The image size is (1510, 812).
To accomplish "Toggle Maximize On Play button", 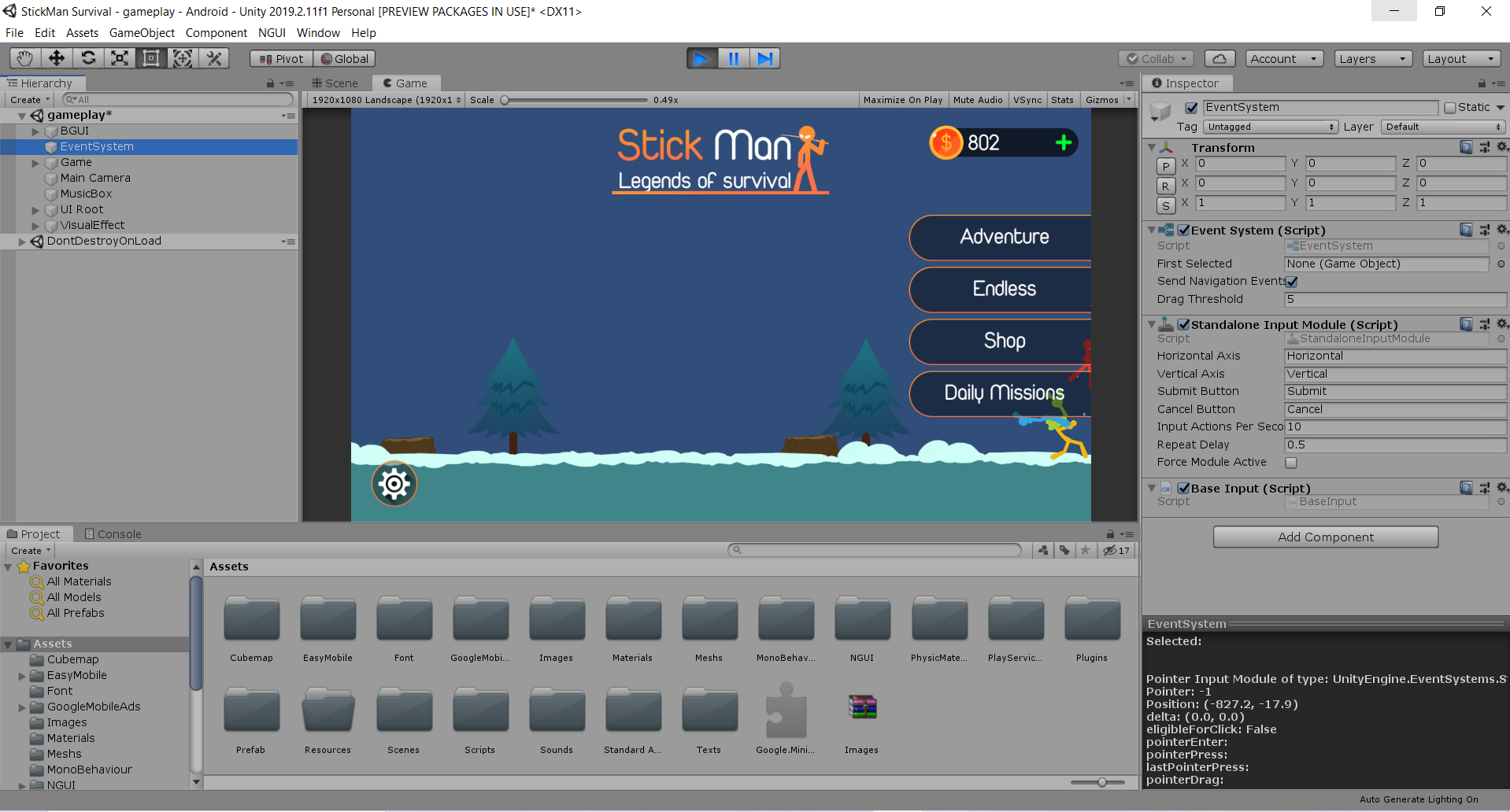I will coord(902,100).
